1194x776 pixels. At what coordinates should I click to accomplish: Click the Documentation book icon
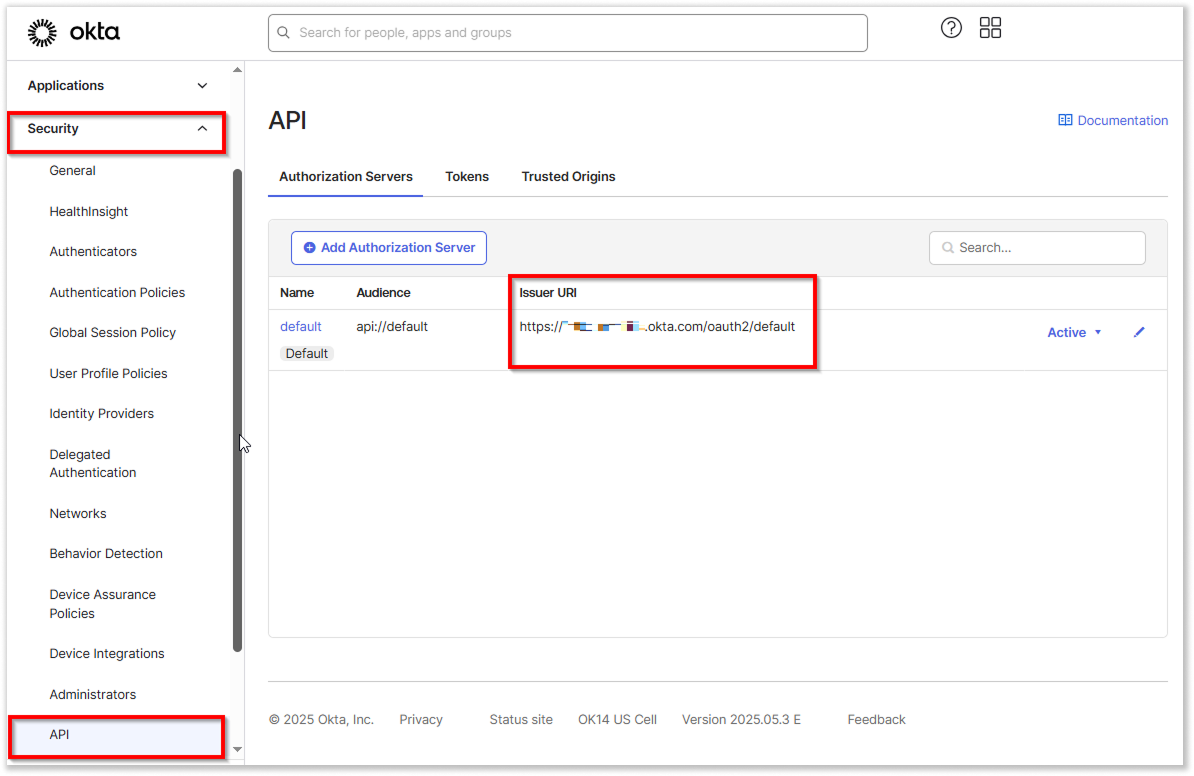point(1065,120)
